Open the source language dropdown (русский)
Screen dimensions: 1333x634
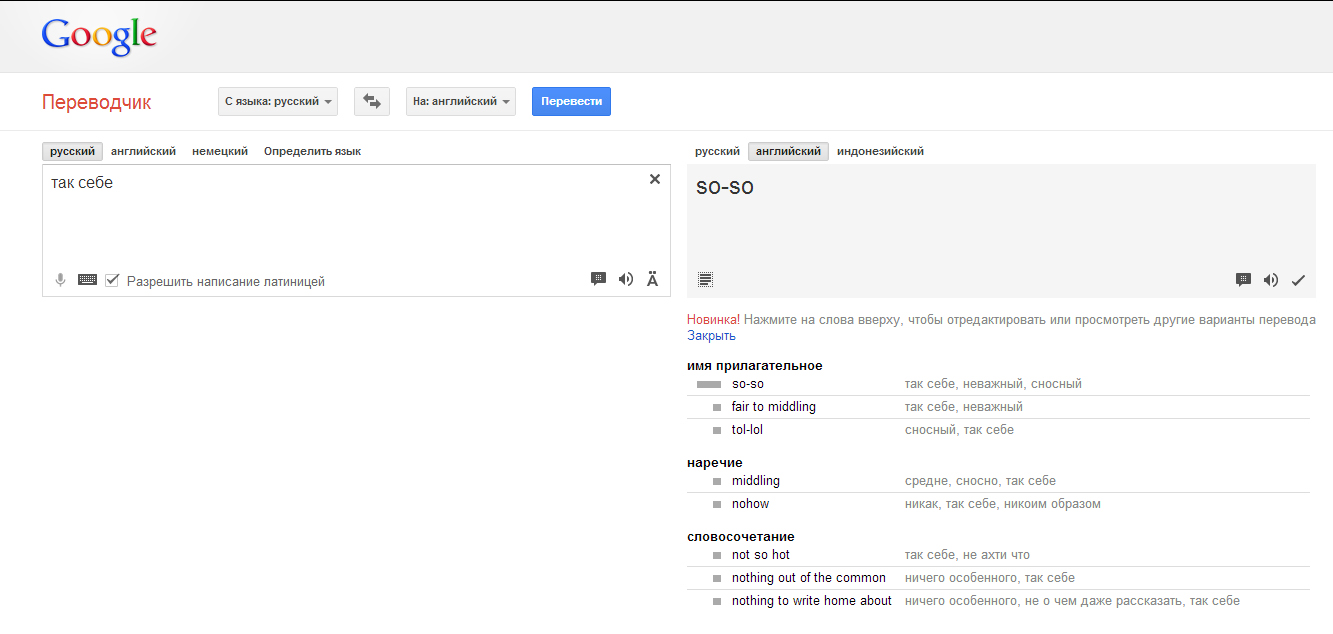click(x=278, y=101)
